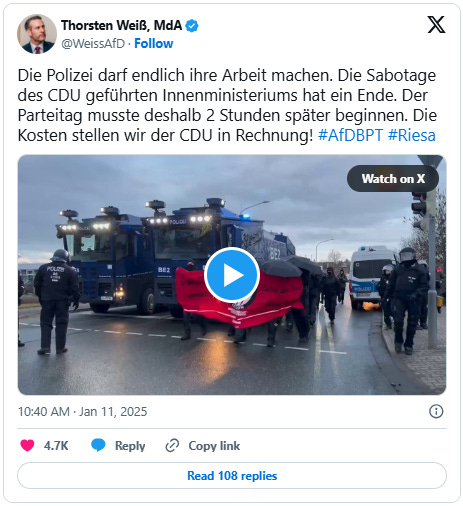Open the #Riesa hashtag
463x506 pixels.
[412, 135]
